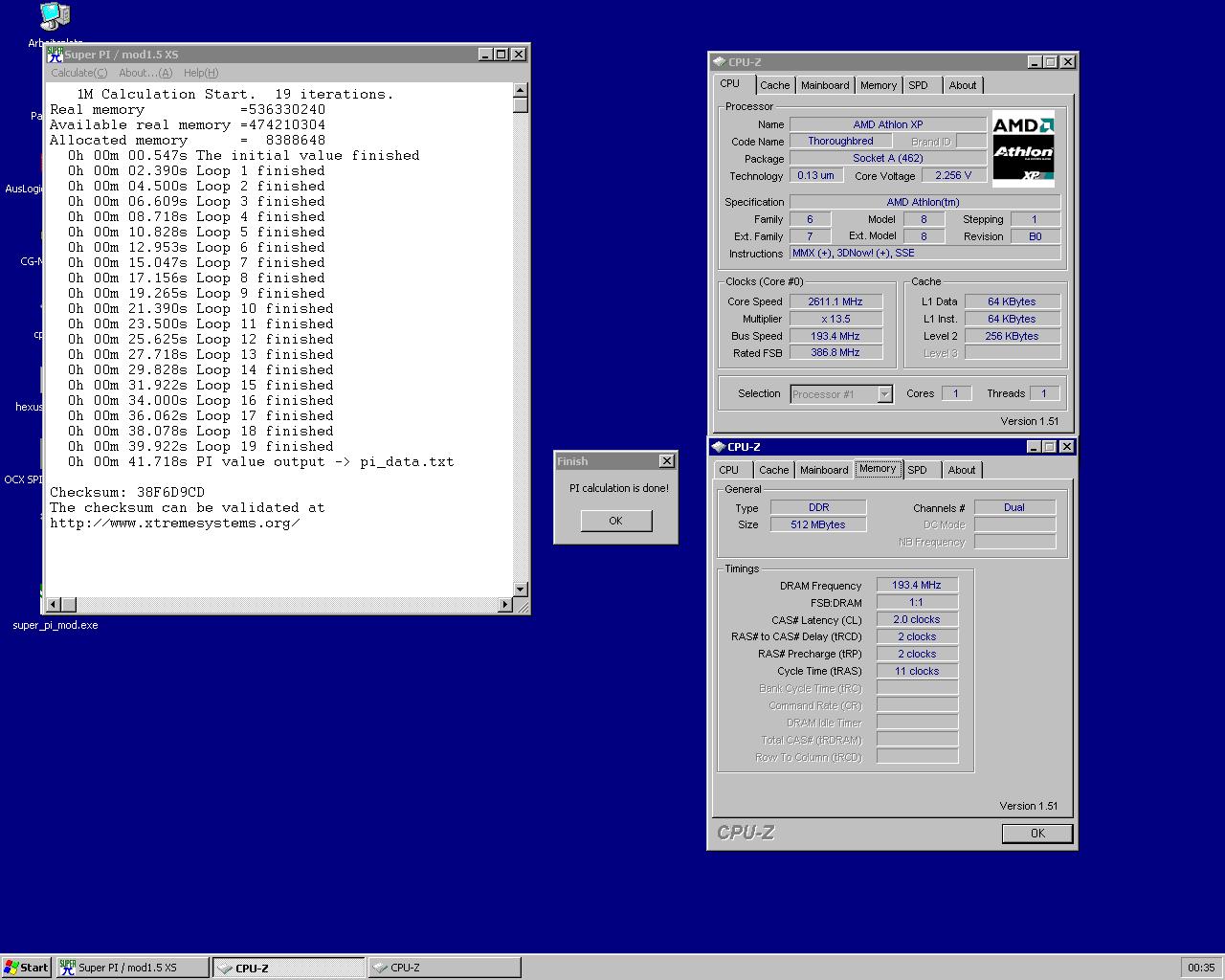
Task: Click CAS# Latency value 2.0 clocks
Action: [917, 619]
